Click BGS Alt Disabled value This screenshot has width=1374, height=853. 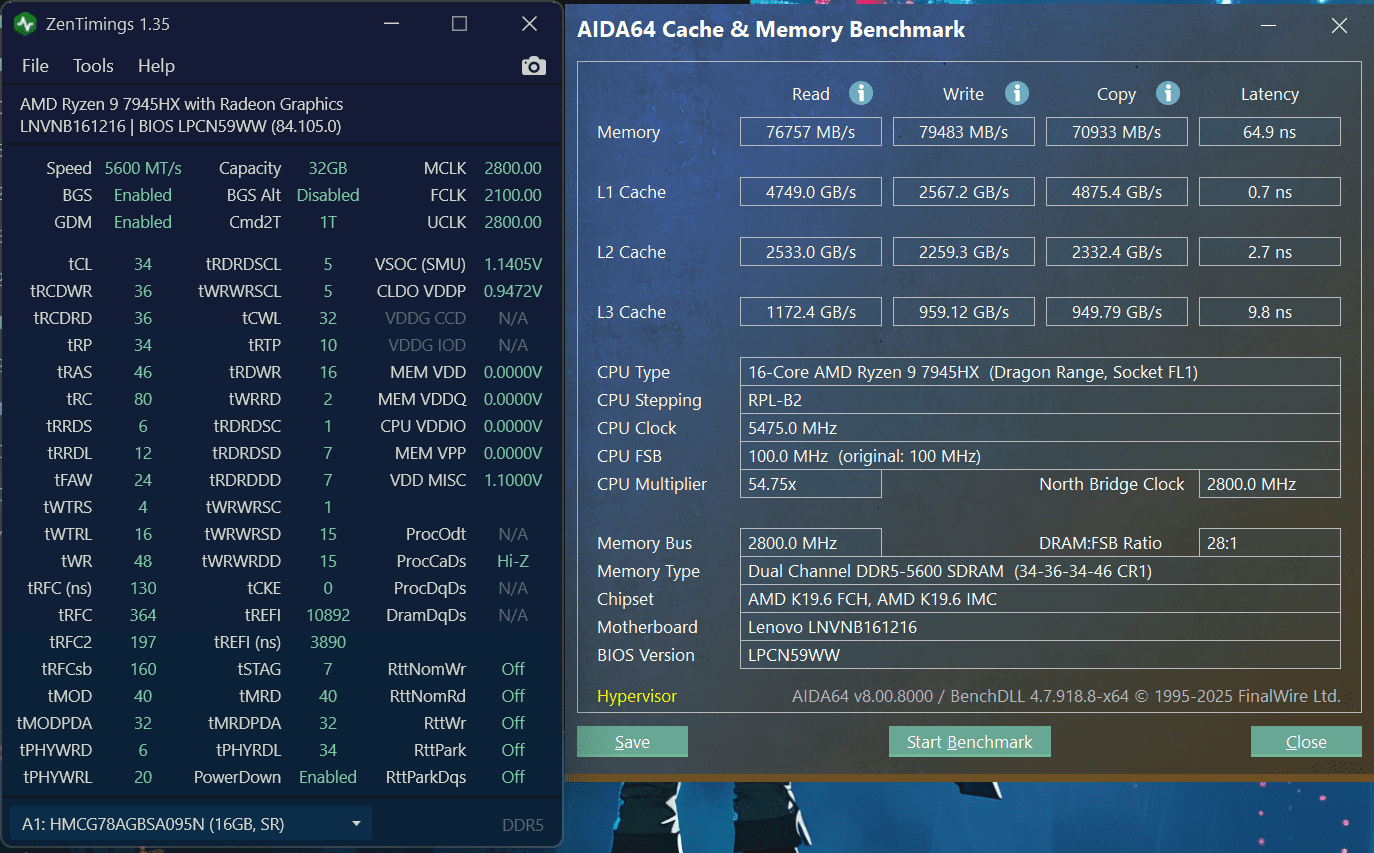coord(328,195)
